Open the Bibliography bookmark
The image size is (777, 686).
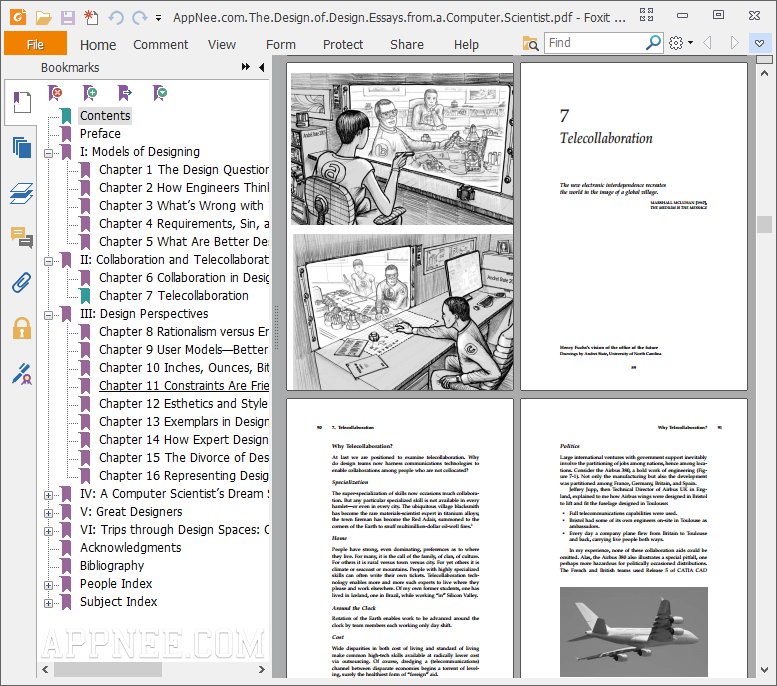(x=112, y=566)
